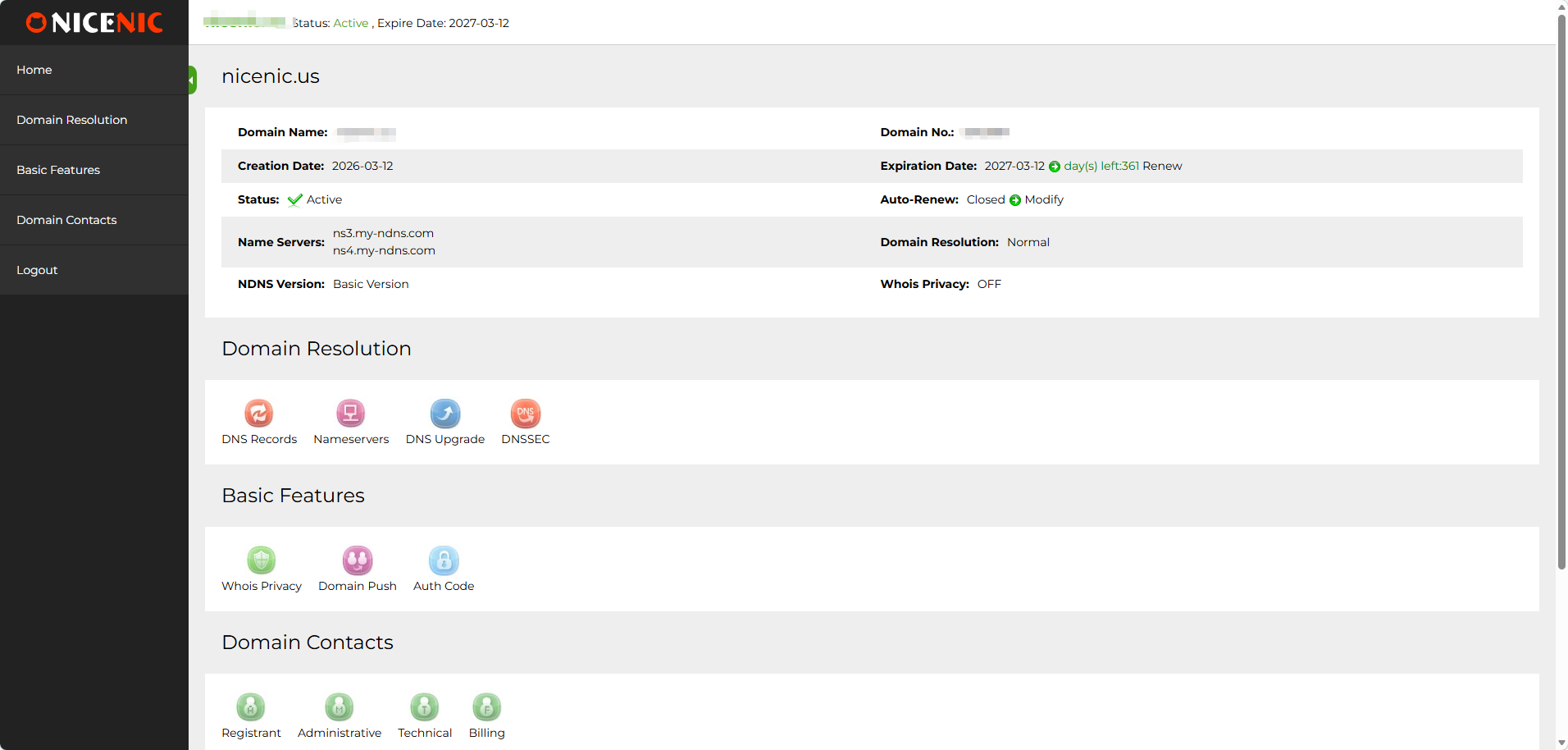
Task: Open the DNSSEC settings icon
Action: pyautogui.click(x=525, y=414)
